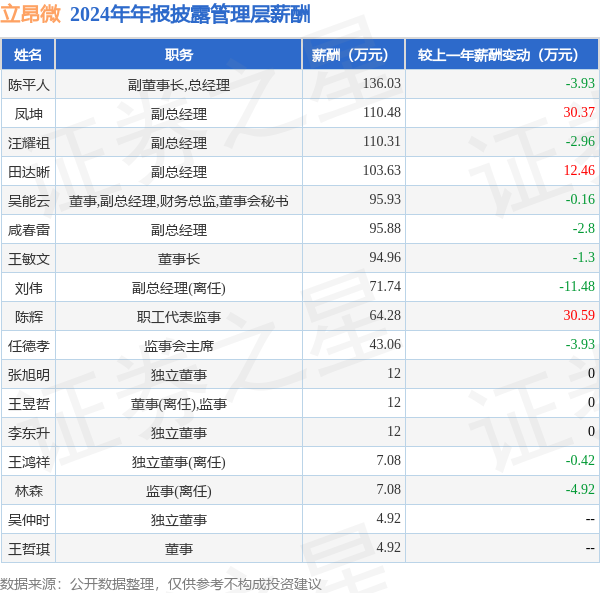Click position '董事,副总经理,财务总监,董事会秘书'
The width and height of the screenshot is (600, 593).
(x=179, y=201)
